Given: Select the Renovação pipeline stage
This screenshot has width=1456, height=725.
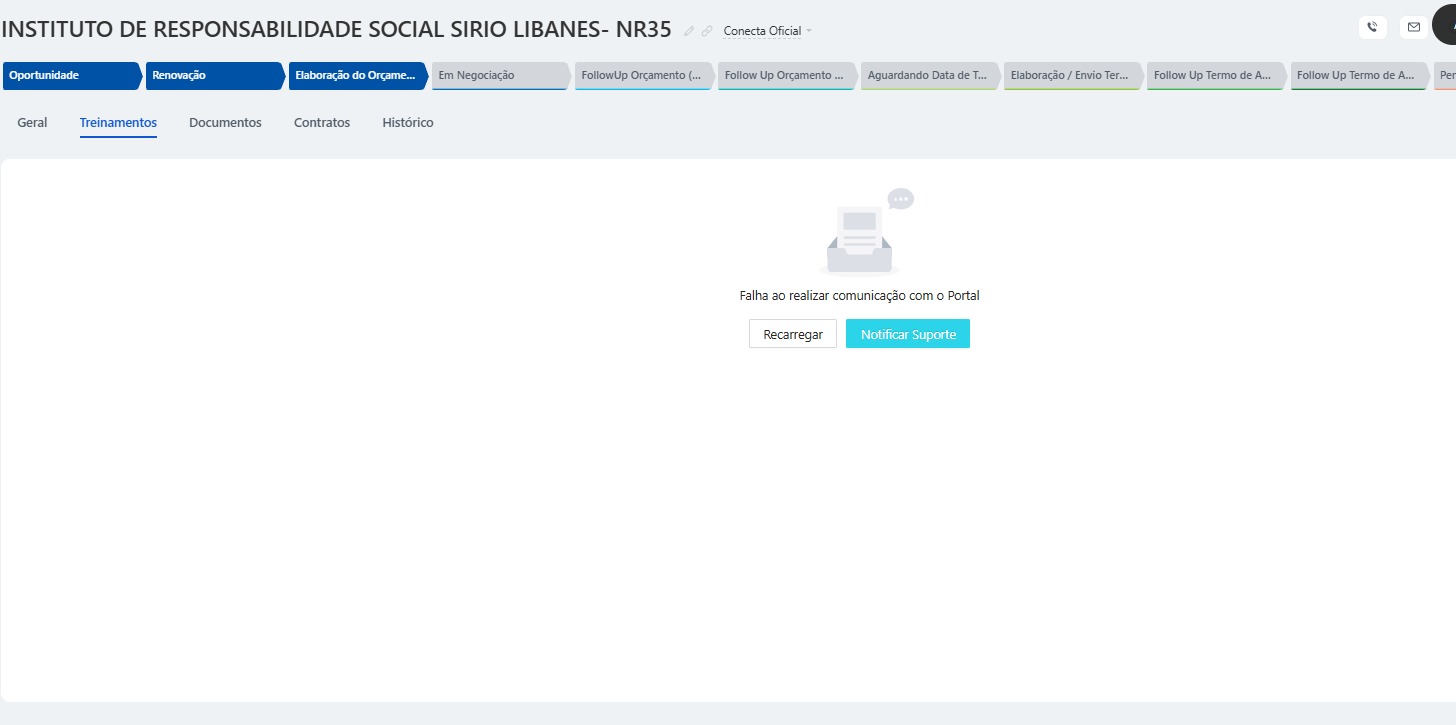Looking at the screenshot, I should click(x=213, y=76).
